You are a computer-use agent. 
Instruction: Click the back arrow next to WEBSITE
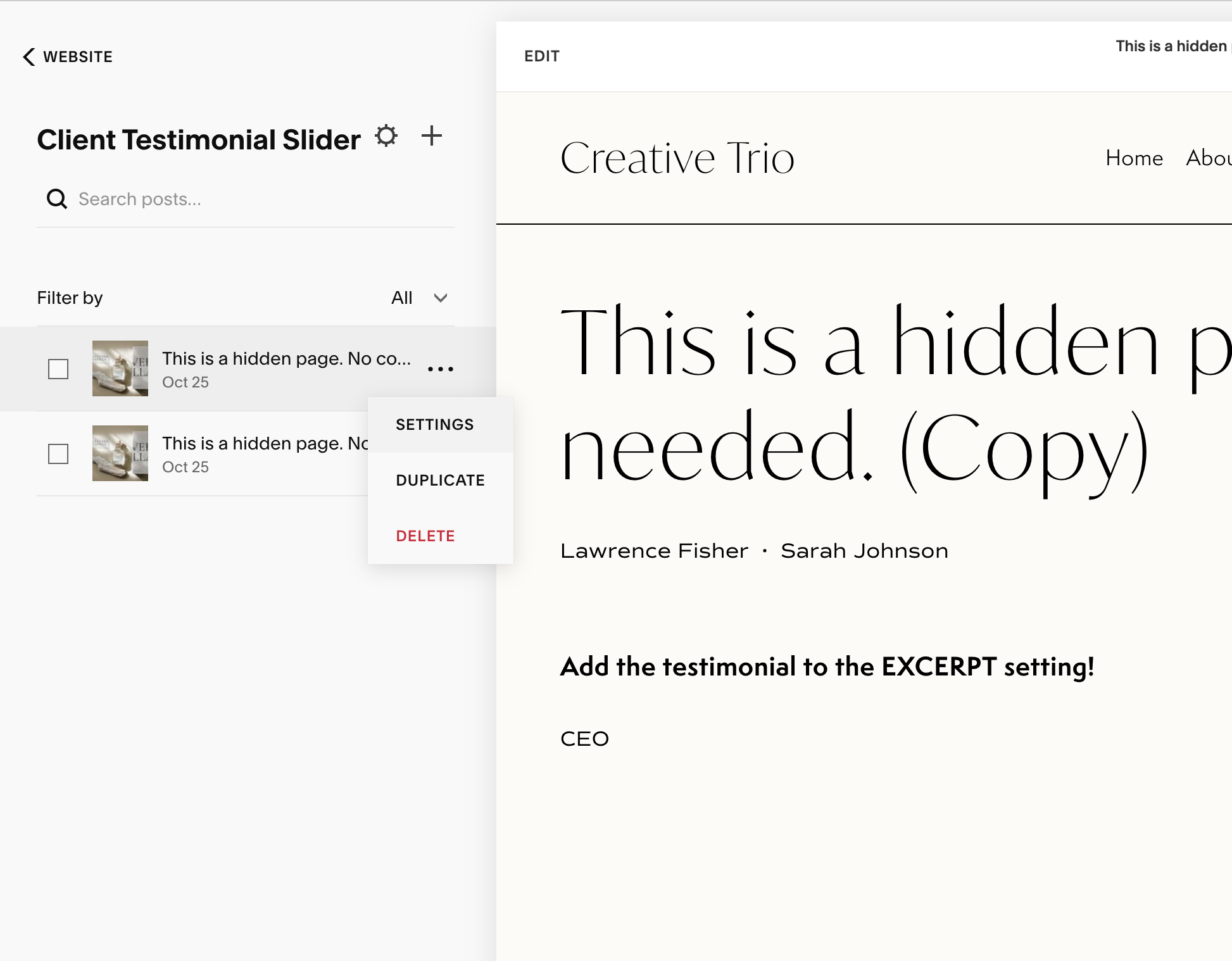(x=28, y=56)
